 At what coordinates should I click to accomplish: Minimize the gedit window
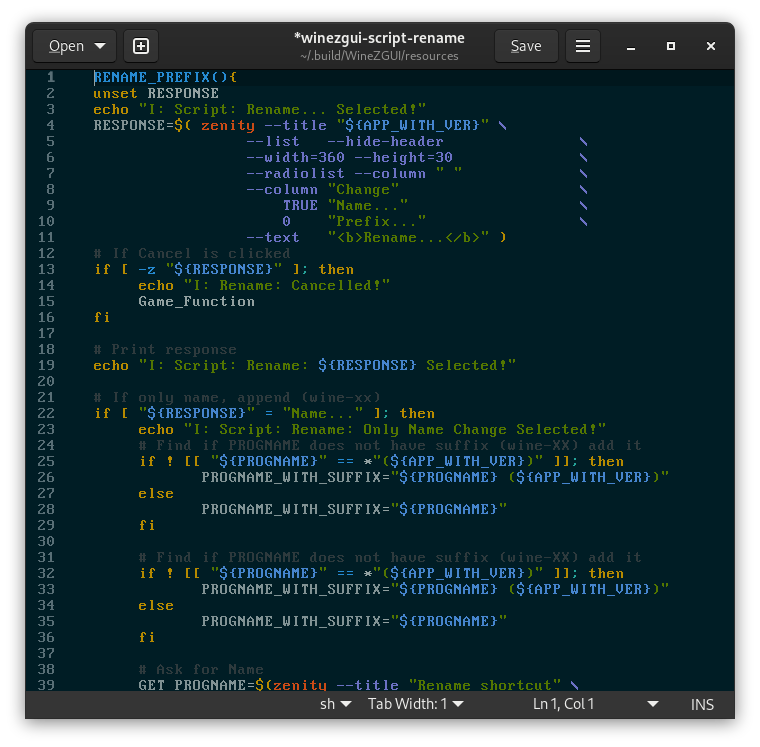631,47
